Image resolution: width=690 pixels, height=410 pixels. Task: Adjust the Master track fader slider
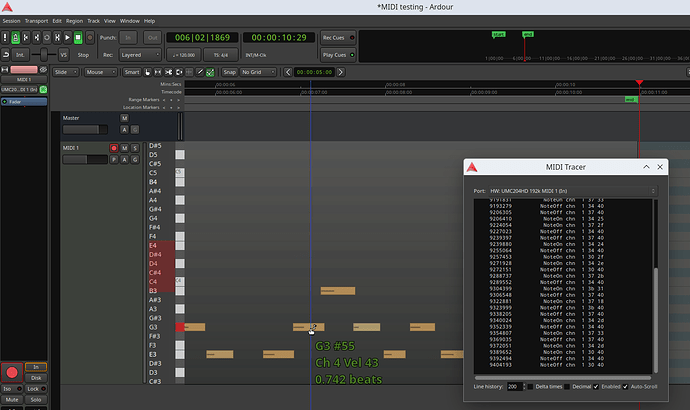(85, 129)
